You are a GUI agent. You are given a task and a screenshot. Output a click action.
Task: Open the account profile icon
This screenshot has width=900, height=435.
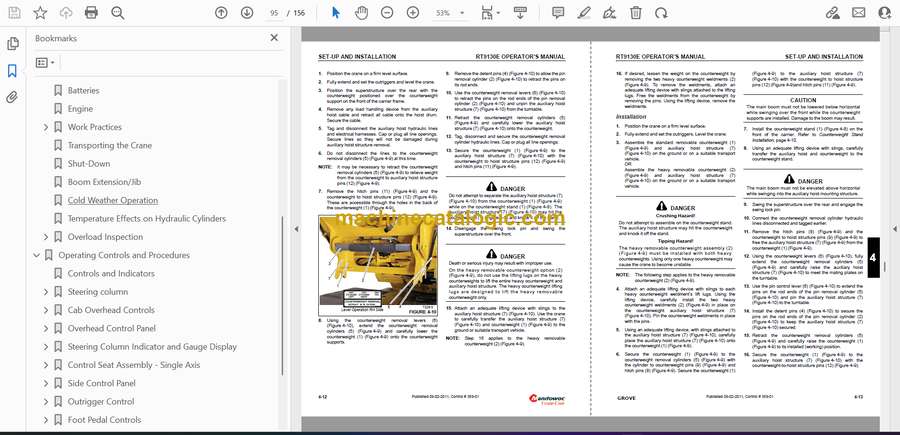(885, 13)
